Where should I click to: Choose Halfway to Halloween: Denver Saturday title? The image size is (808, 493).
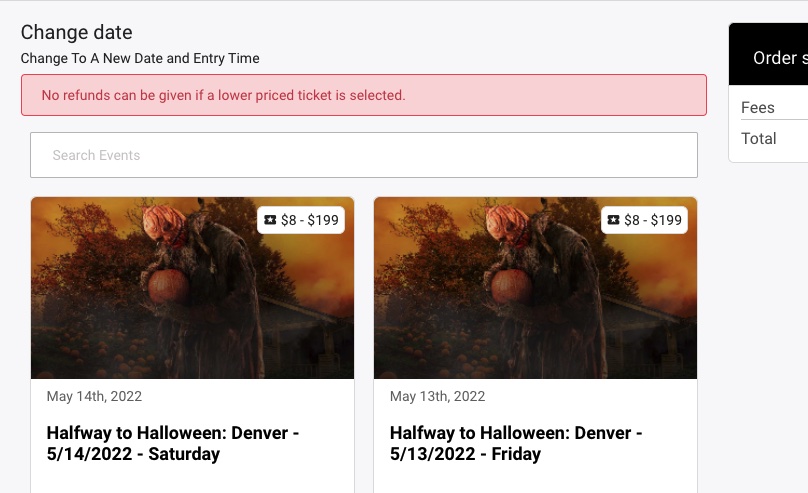(173, 443)
